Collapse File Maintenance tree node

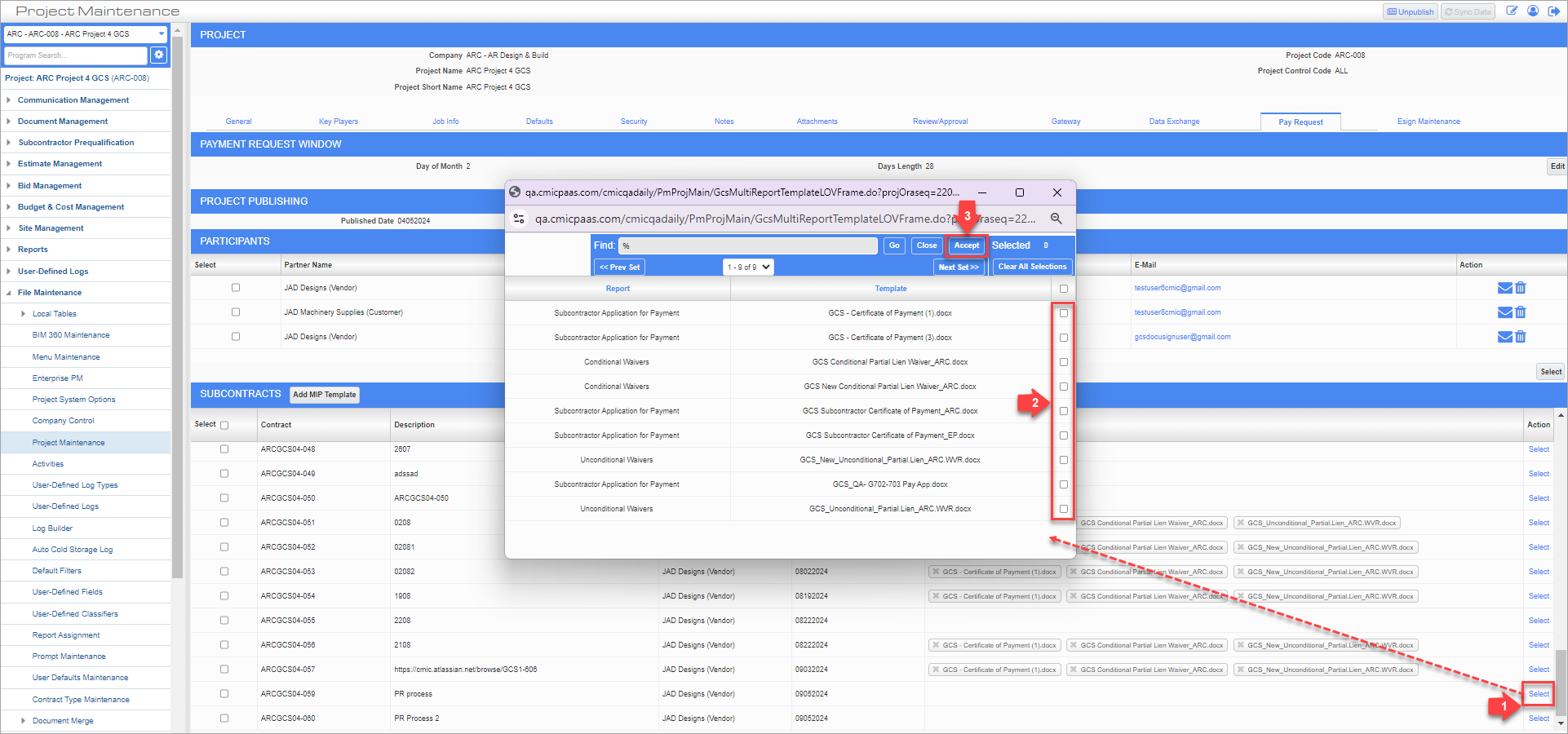tap(8, 293)
